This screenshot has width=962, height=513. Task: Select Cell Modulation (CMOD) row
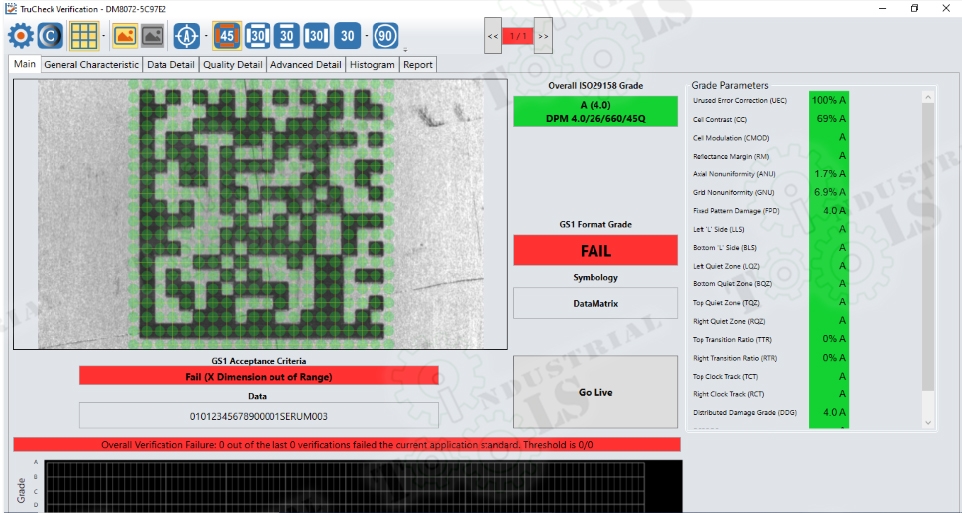pyautogui.click(x=770, y=137)
